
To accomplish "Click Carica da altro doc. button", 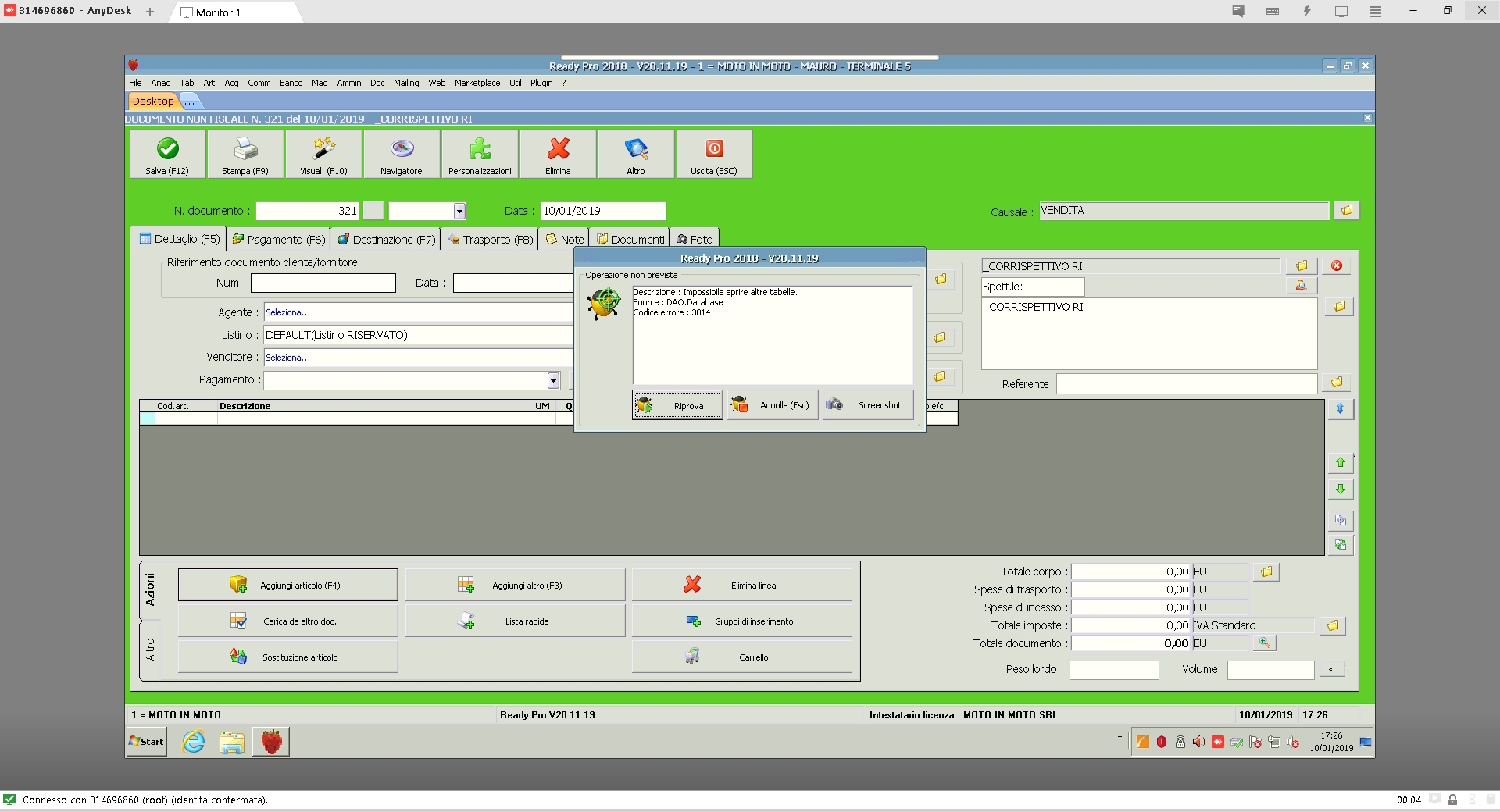I will tap(287, 621).
